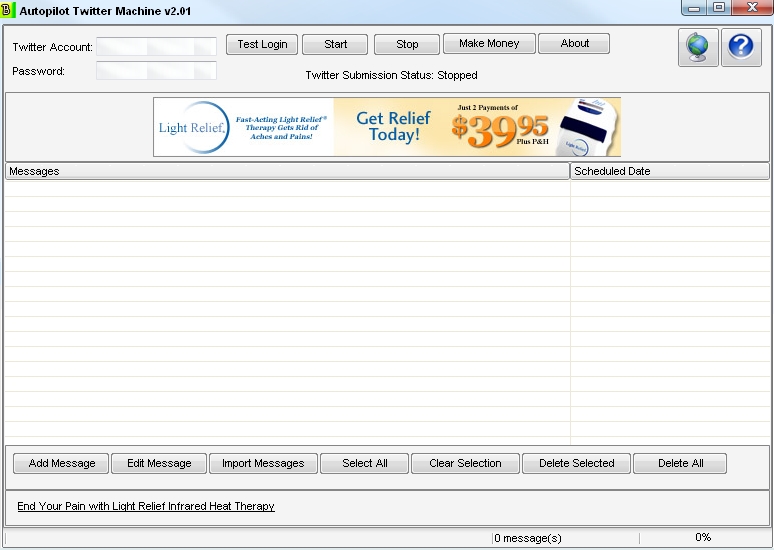Click the Light Relief banner ad
This screenshot has width=774, height=550.
(387, 127)
